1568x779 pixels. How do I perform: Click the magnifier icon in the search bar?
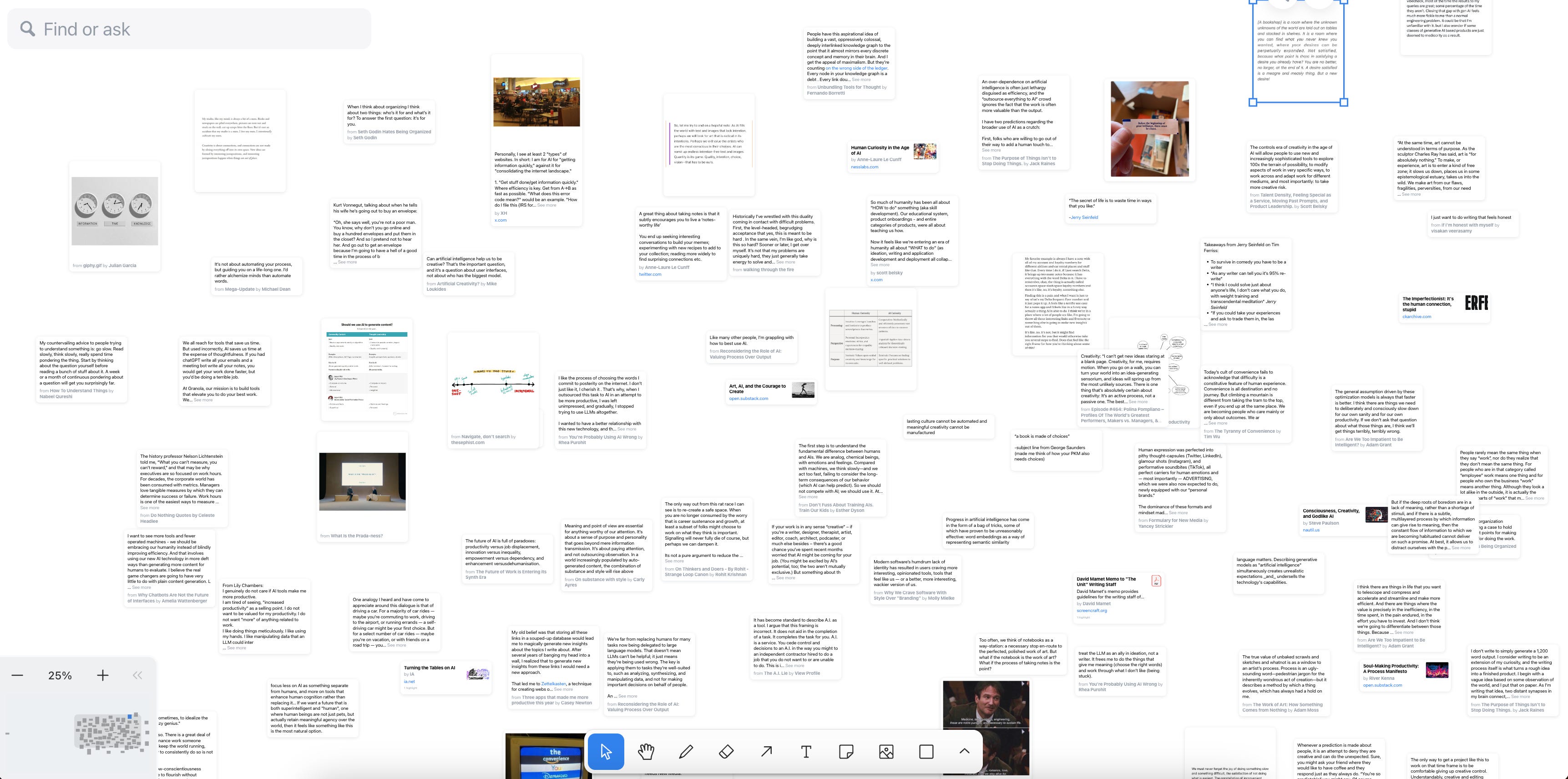(x=27, y=29)
